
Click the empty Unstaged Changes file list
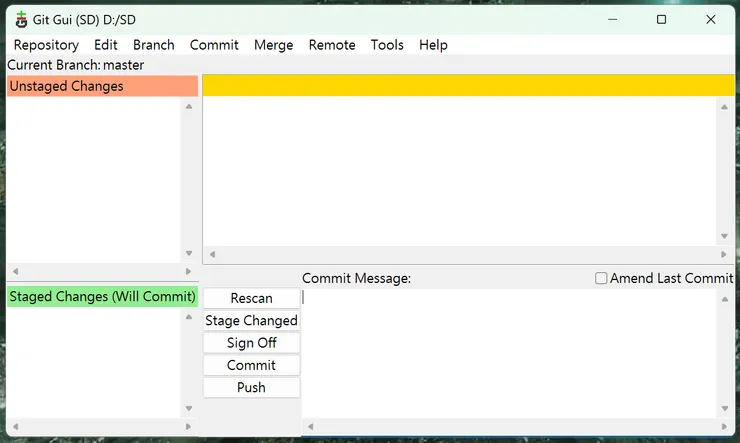(x=93, y=179)
